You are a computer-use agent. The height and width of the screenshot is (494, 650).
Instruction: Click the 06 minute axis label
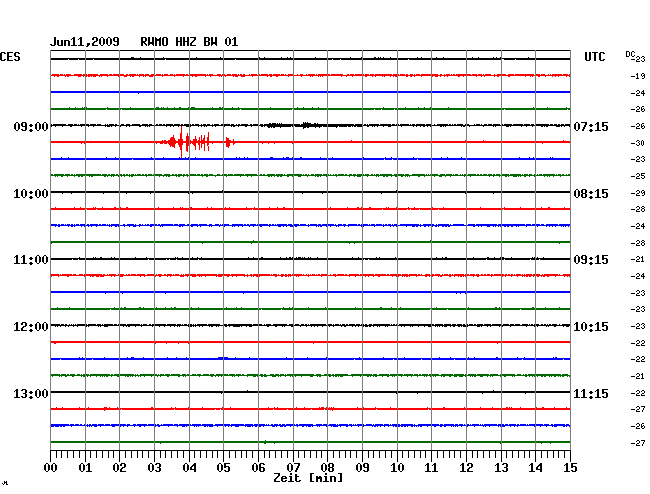click(x=258, y=468)
